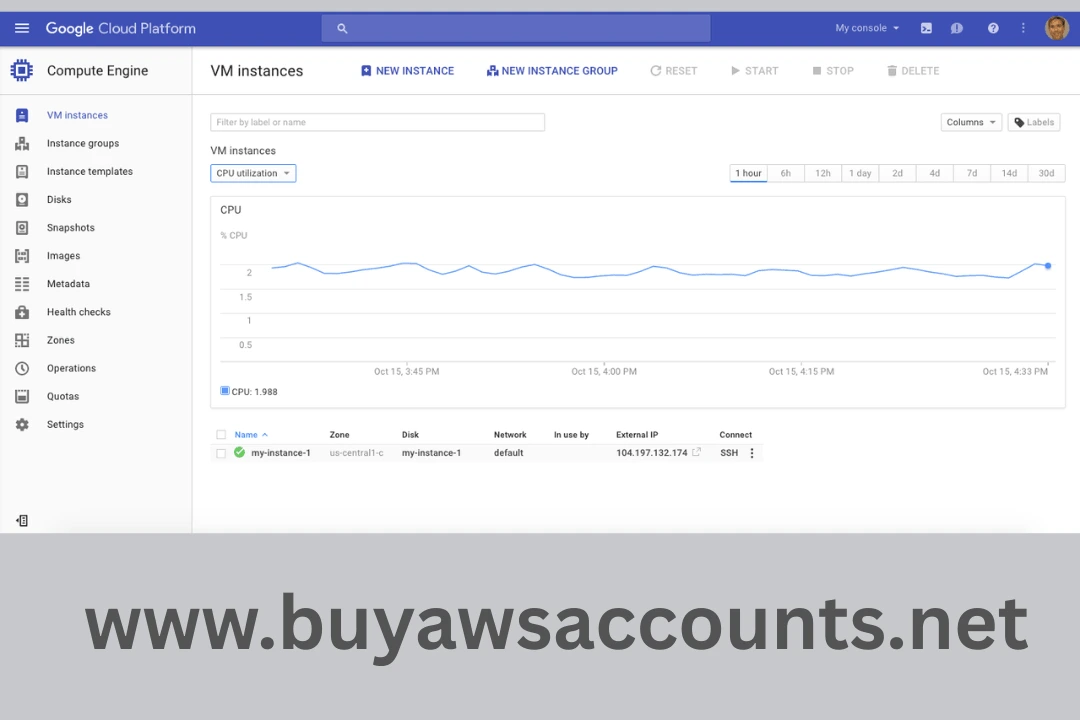
Task: Click the Compute Engine chip icon
Action: tap(22, 70)
